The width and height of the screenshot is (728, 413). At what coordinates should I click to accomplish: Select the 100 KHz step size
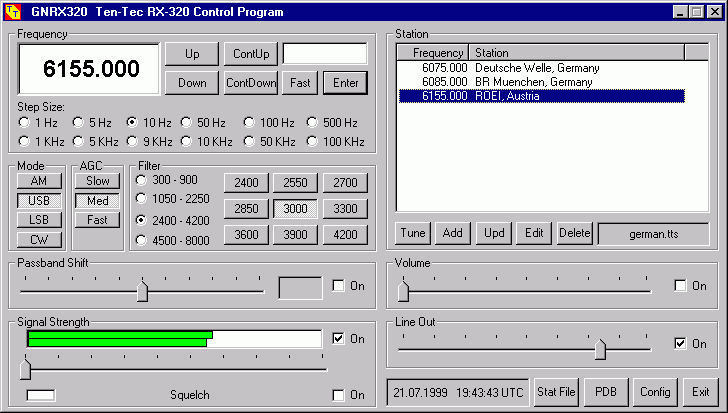336,142
